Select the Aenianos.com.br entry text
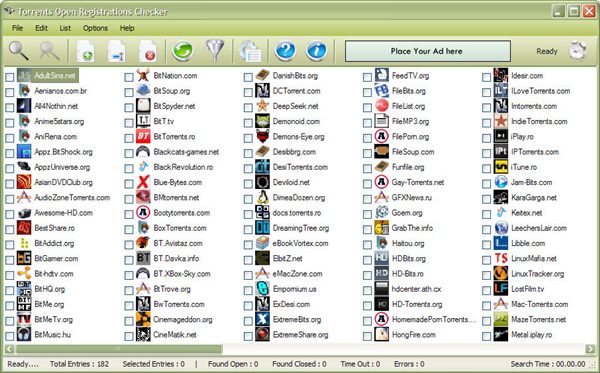This screenshot has width=600, height=373. coord(60,91)
